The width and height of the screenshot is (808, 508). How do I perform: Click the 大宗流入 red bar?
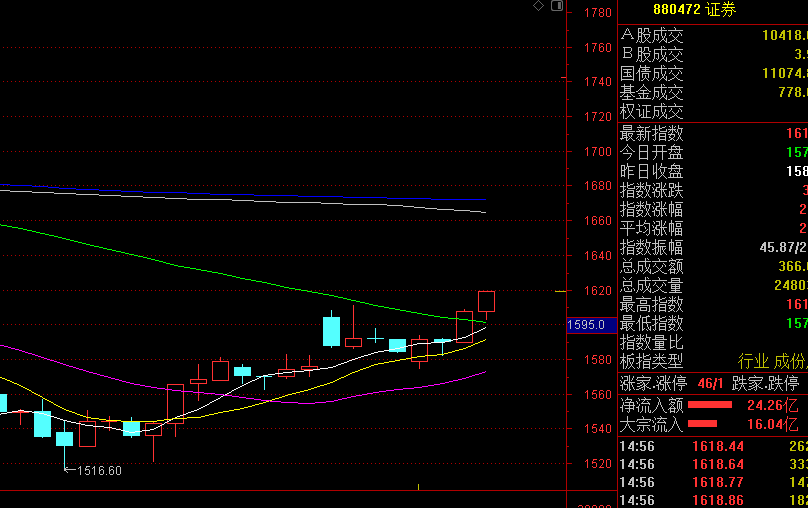click(702, 424)
